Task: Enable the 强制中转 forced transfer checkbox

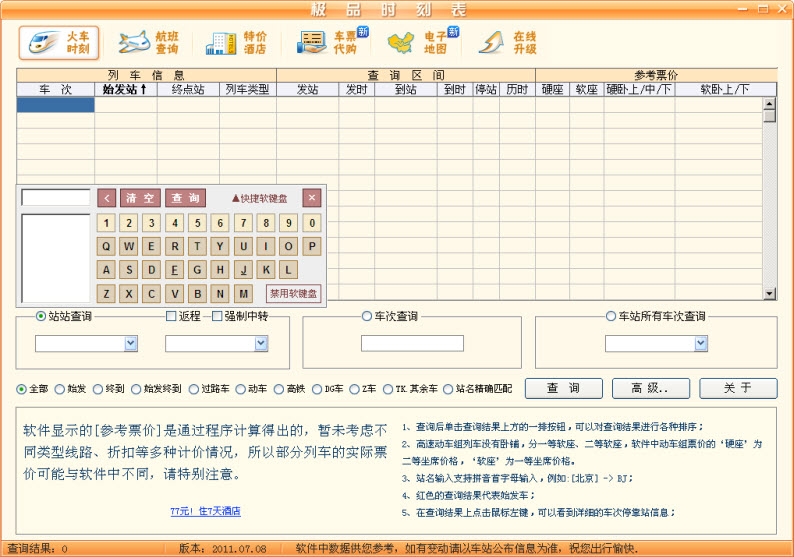Action: (x=217, y=317)
